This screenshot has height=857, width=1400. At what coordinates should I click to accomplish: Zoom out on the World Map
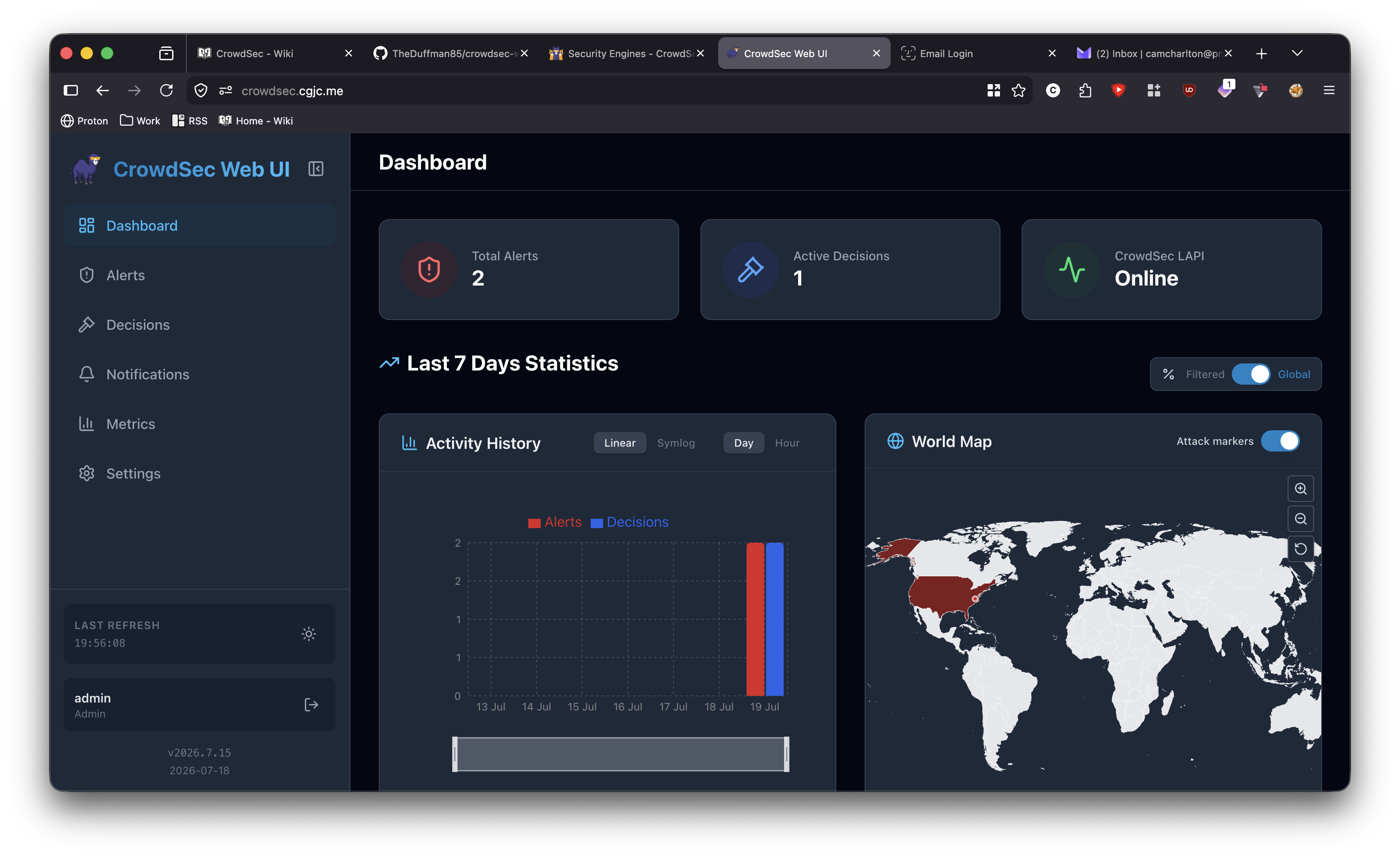point(1300,519)
